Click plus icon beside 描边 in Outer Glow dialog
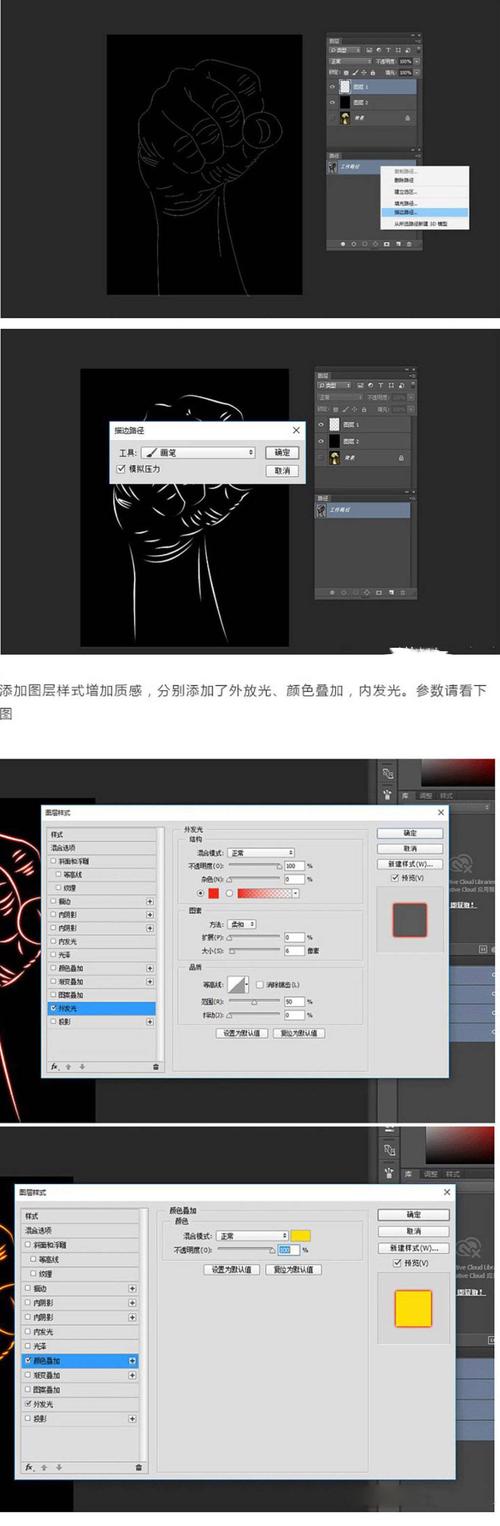 click(x=150, y=900)
